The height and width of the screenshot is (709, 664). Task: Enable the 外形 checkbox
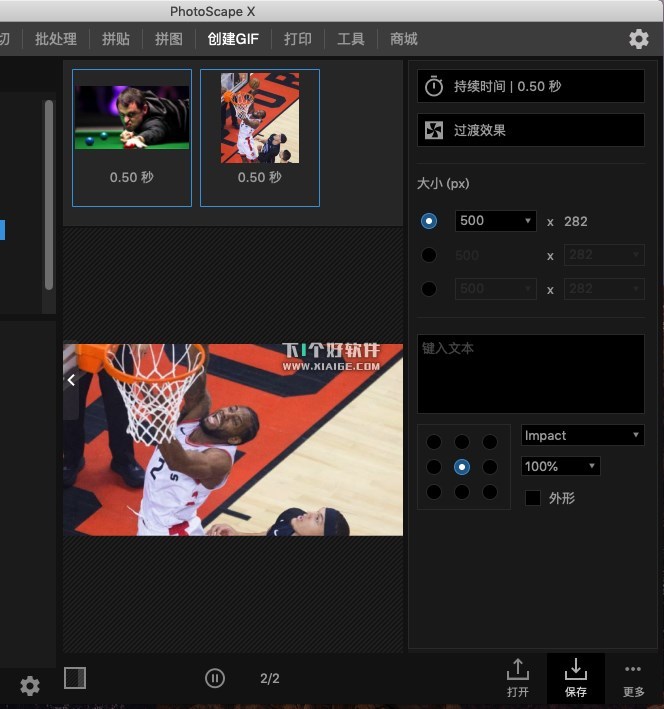pos(533,498)
